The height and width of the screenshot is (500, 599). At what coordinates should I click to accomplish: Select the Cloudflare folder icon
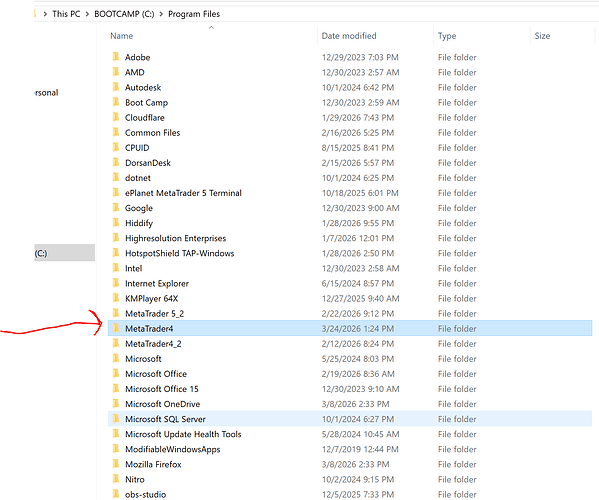pos(116,117)
